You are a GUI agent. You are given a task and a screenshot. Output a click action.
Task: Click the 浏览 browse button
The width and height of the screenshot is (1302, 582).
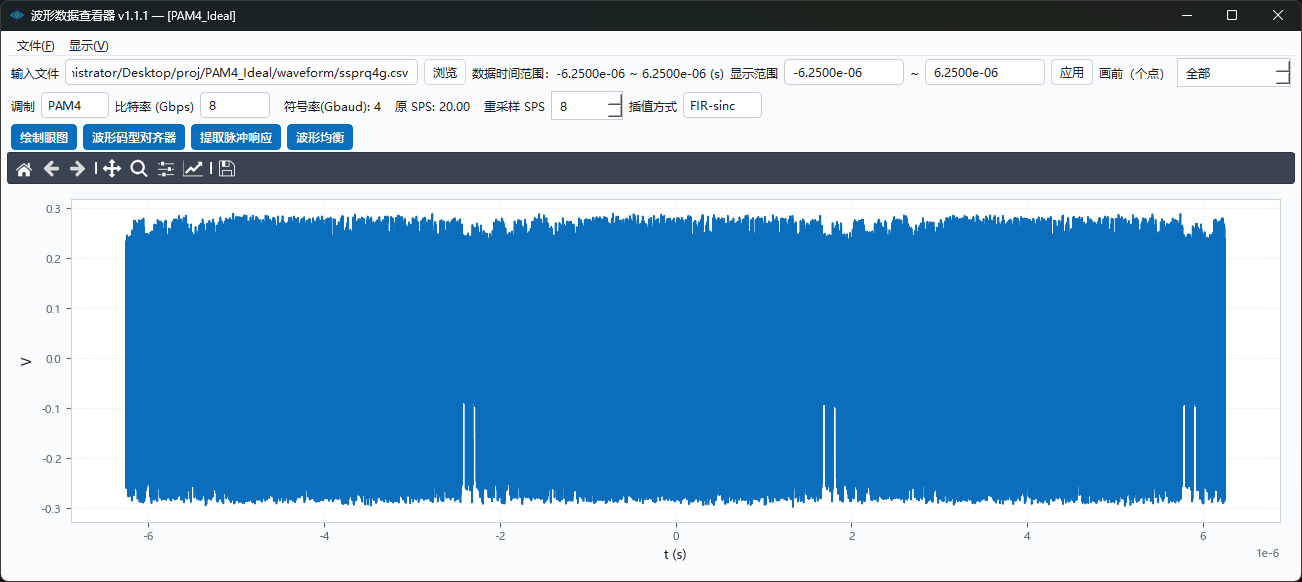tap(445, 73)
